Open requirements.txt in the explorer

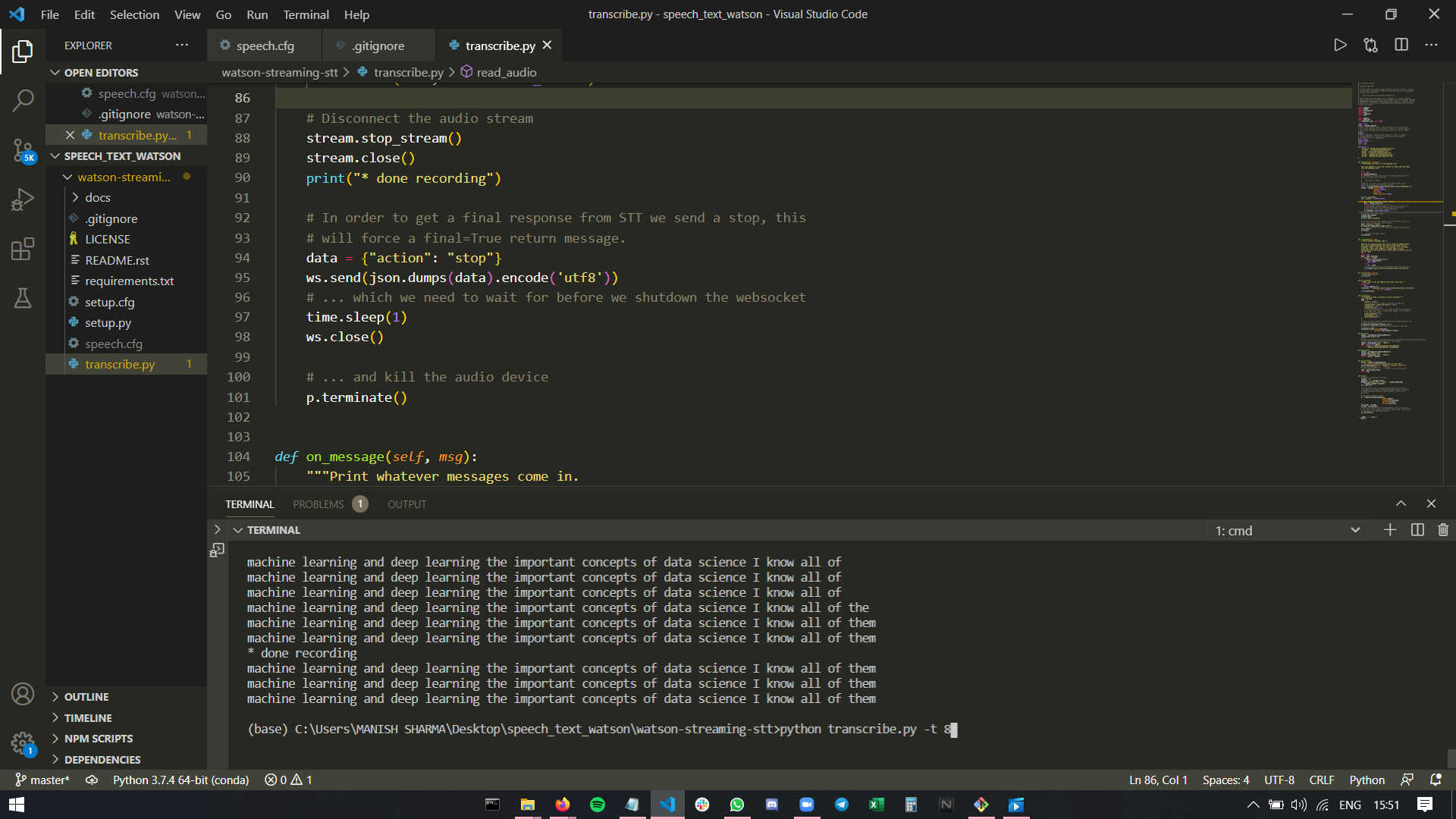pos(129,281)
